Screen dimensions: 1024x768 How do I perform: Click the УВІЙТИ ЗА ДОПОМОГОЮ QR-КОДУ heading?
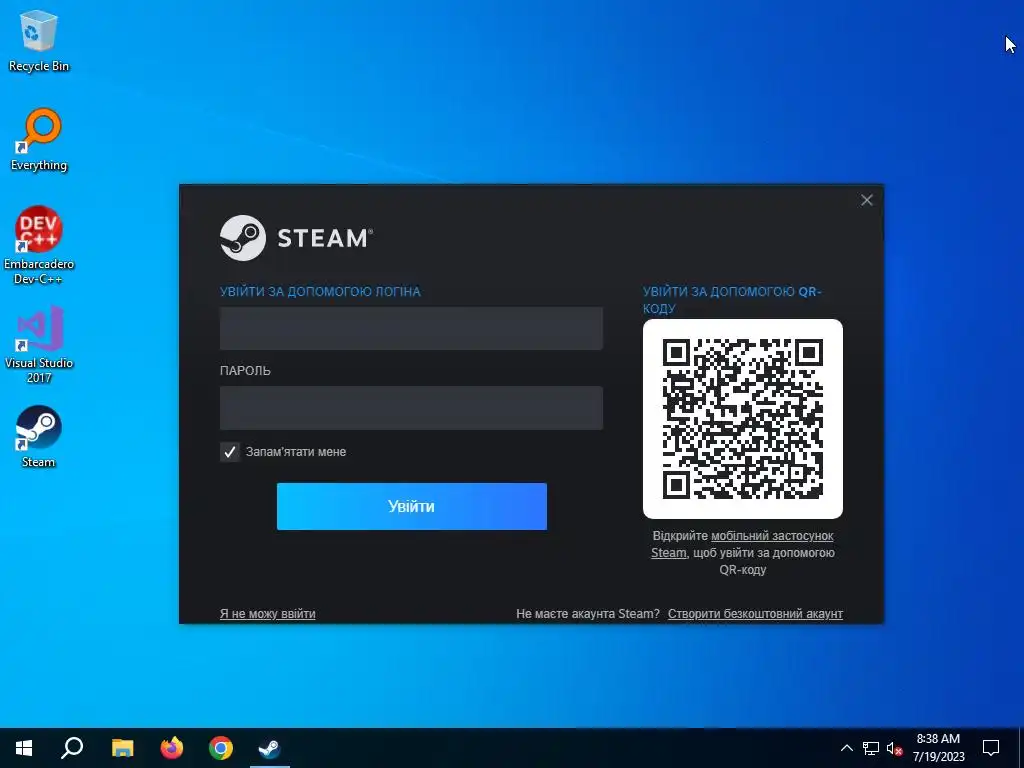[732, 300]
